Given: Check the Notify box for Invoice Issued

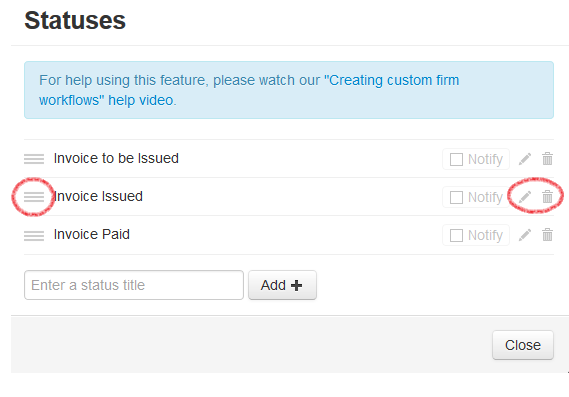Looking at the screenshot, I should (x=456, y=197).
